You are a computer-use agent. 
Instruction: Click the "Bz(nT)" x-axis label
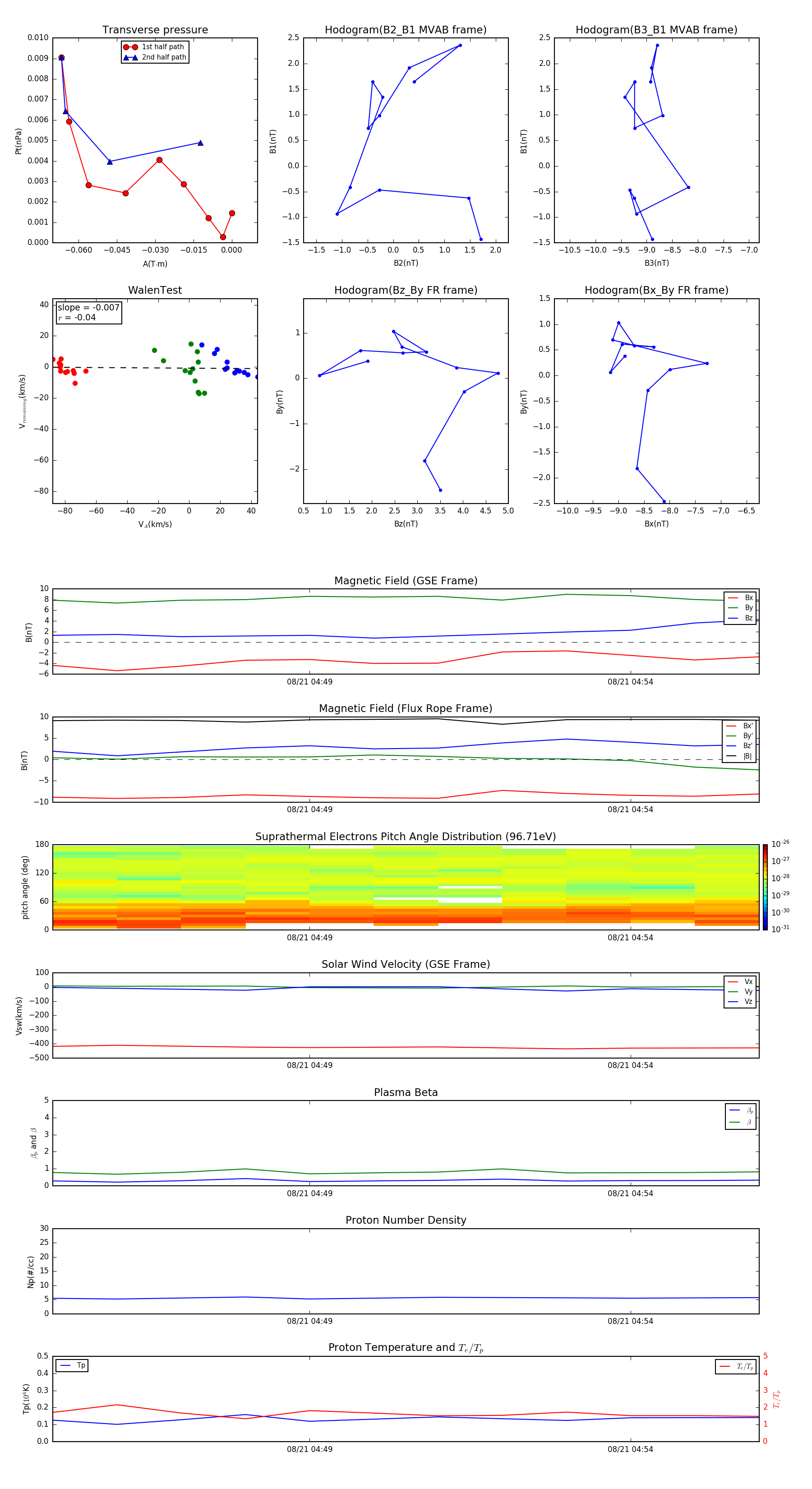(x=406, y=524)
